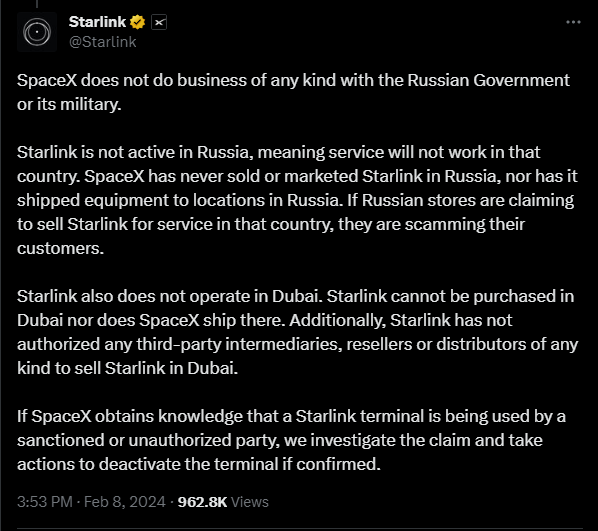Open the @Starlink handle link
The width and height of the screenshot is (598, 531).
click(x=103, y=42)
